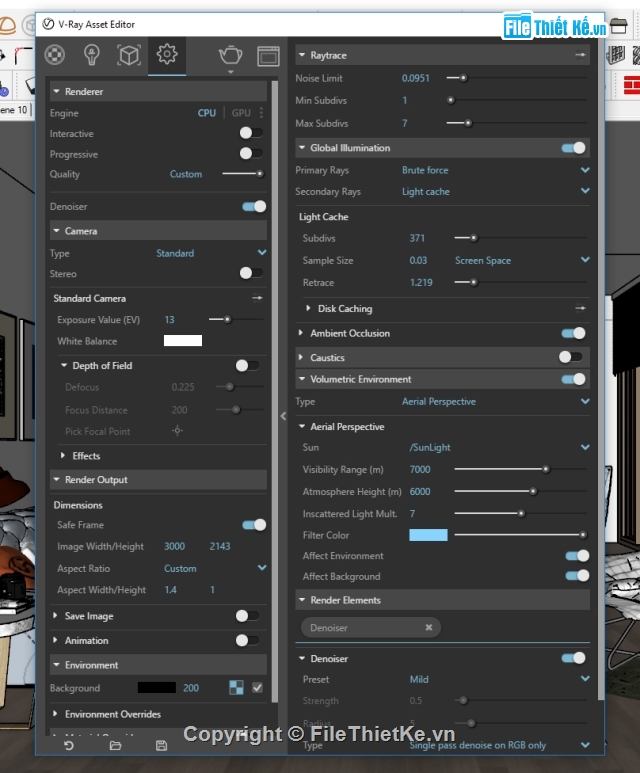640x773 pixels.
Task: Click the Filter Color blue swatch
Action: pyautogui.click(x=428, y=535)
